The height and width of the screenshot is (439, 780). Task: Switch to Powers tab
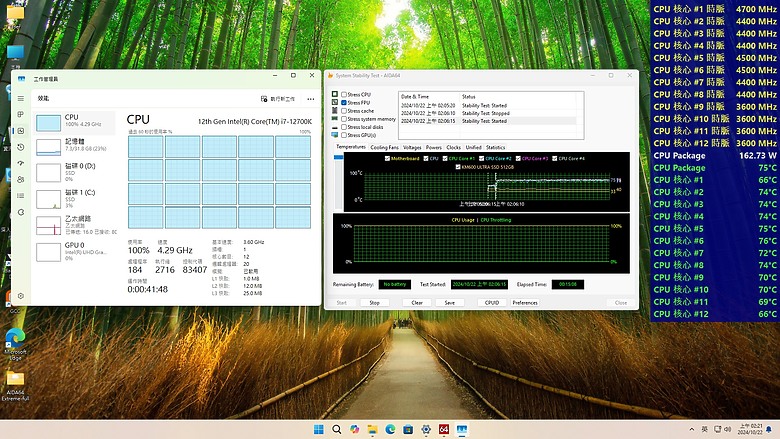coord(434,148)
